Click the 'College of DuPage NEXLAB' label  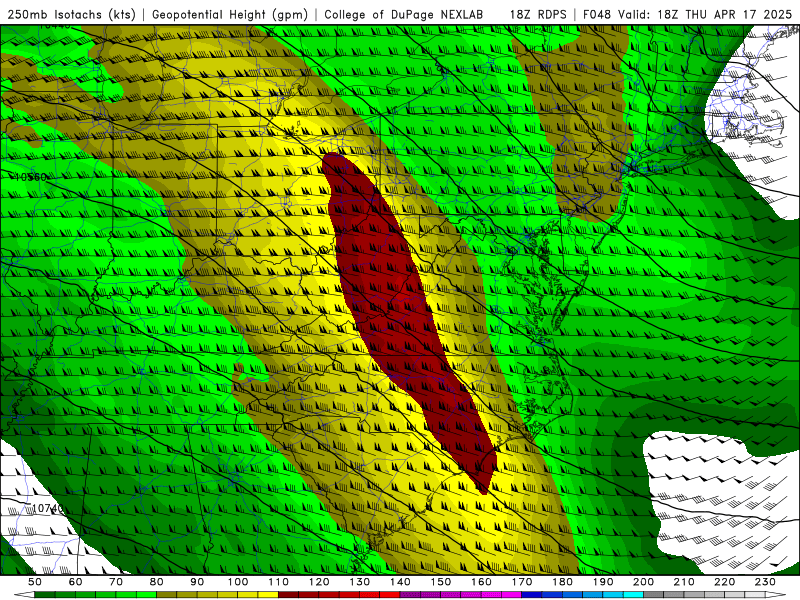tap(404, 14)
